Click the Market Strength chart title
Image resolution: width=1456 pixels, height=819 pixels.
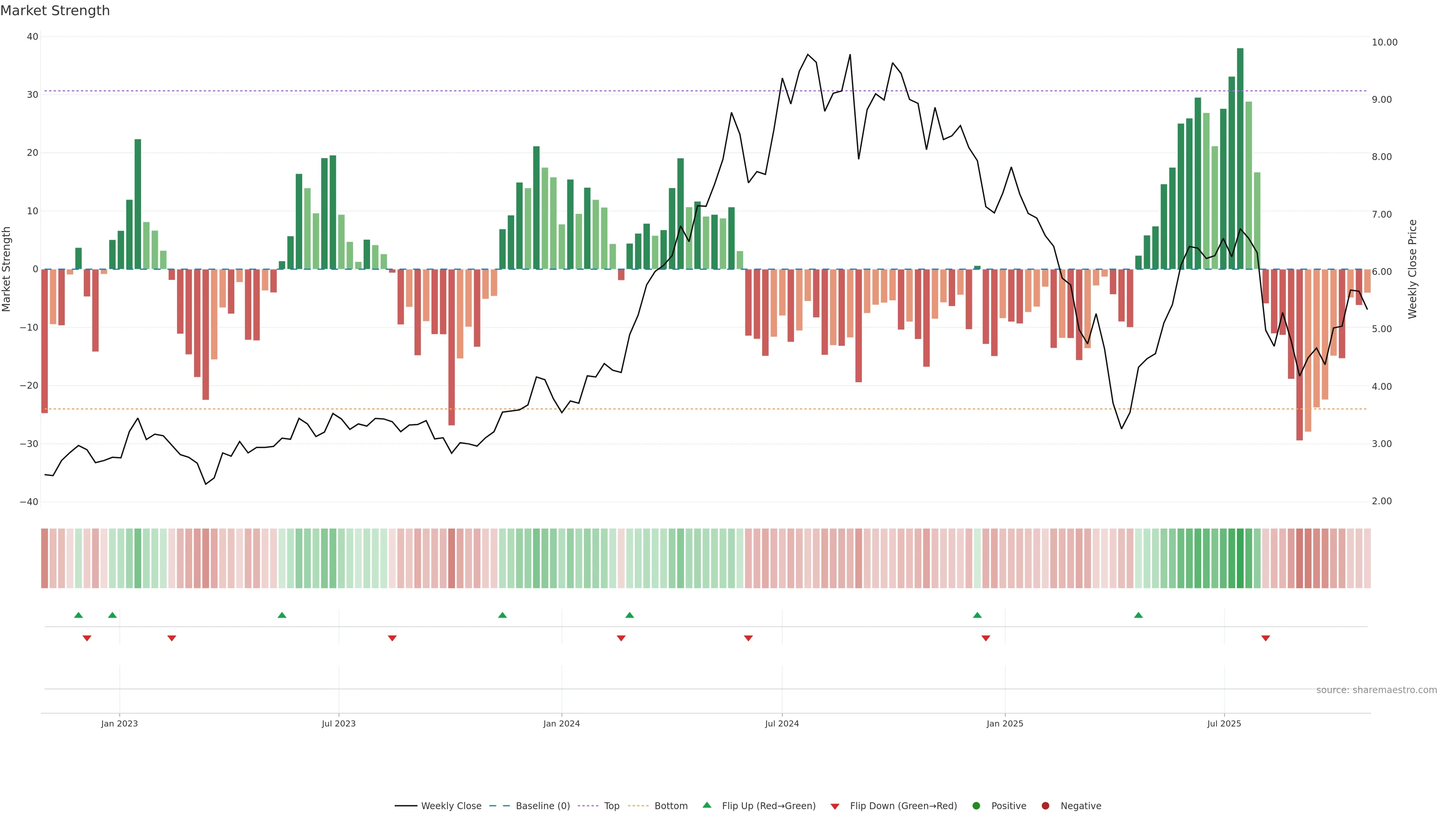coord(55,11)
